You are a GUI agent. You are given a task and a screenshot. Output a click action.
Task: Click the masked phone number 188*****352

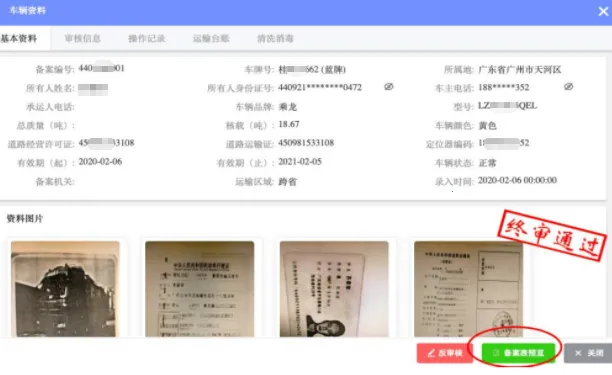pyautogui.click(x=503, y=87)
